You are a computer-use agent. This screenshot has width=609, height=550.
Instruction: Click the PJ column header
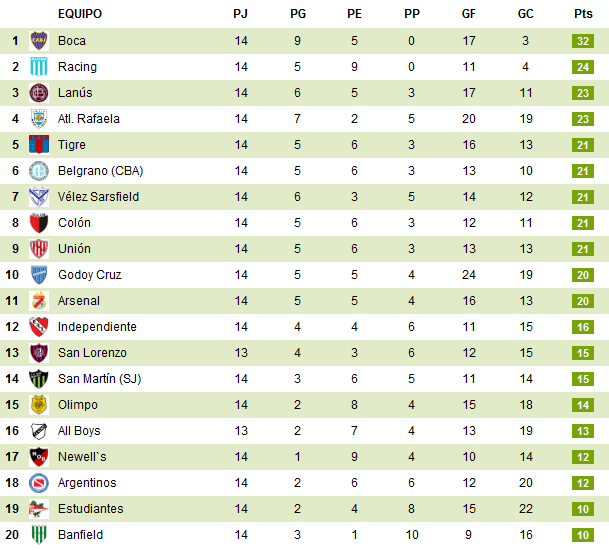pos(241,14)
